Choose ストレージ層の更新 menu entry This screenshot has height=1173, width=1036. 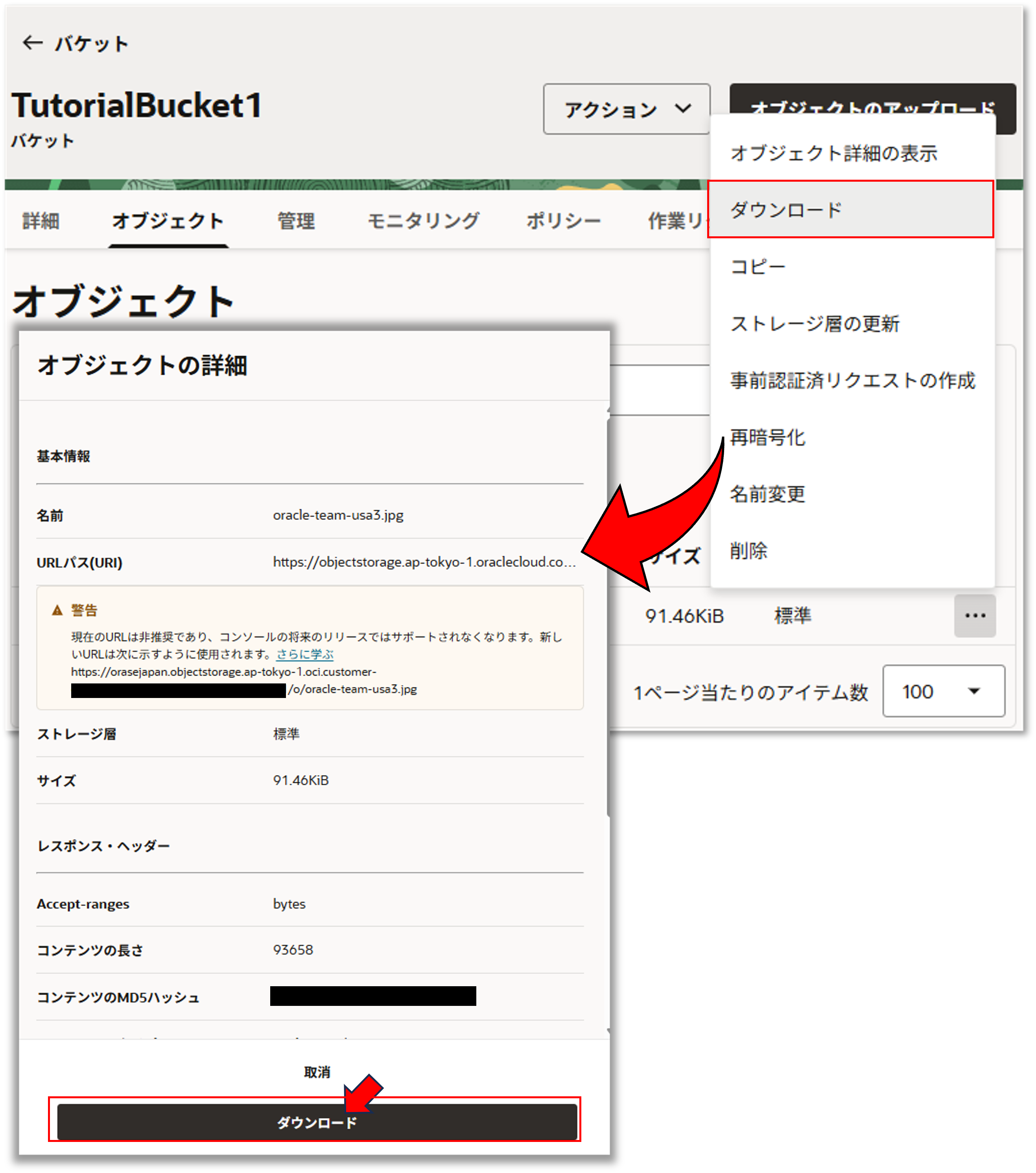tap(815, 323)
